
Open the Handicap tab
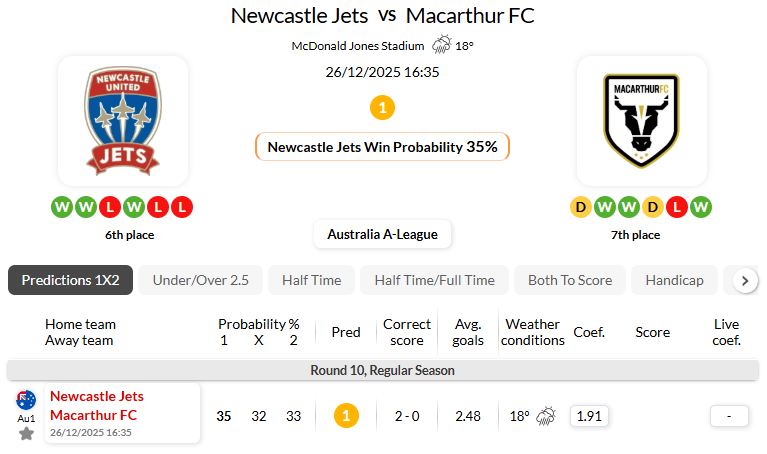coord(674,280)
